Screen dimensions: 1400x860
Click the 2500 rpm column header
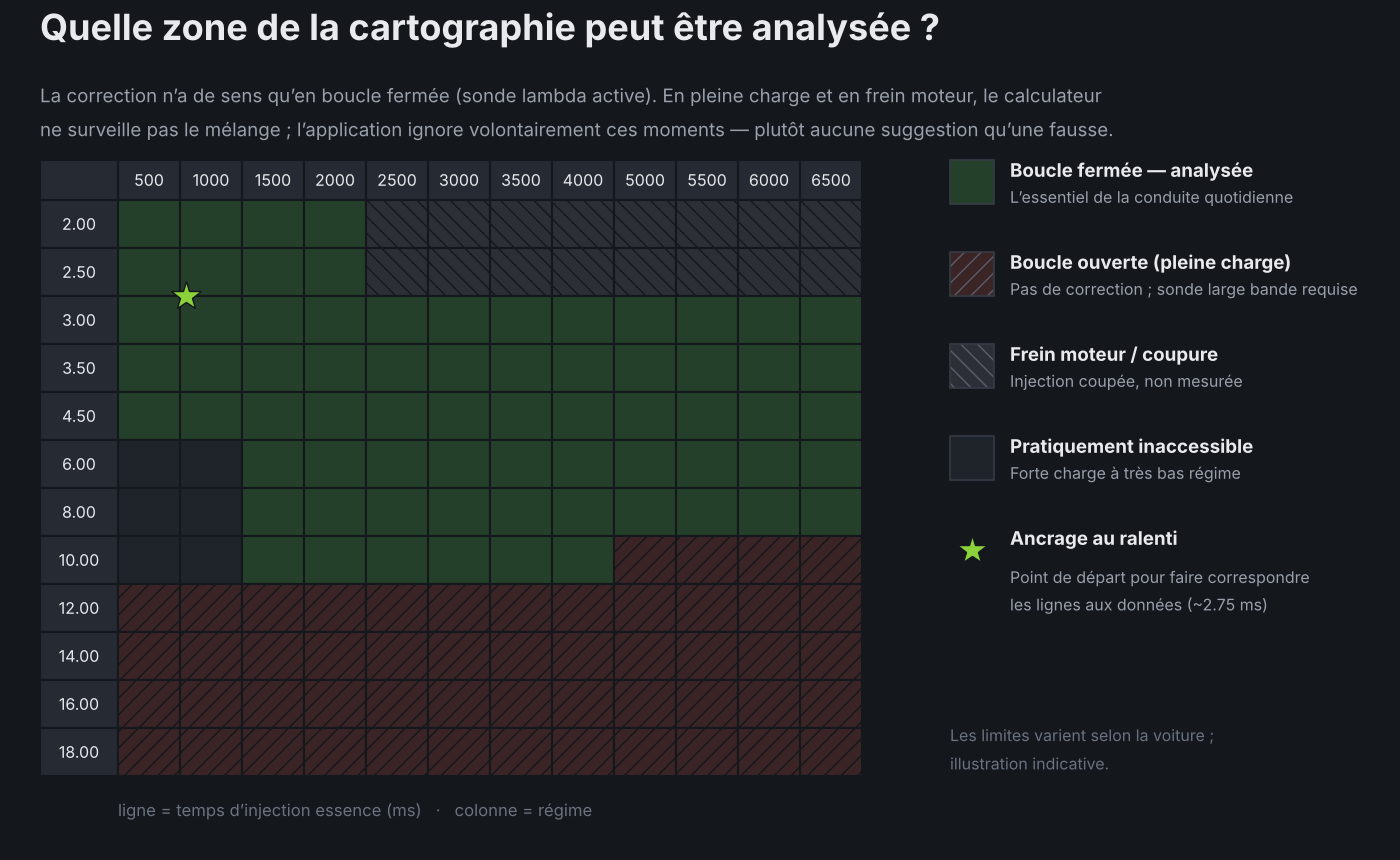point(397,180)
